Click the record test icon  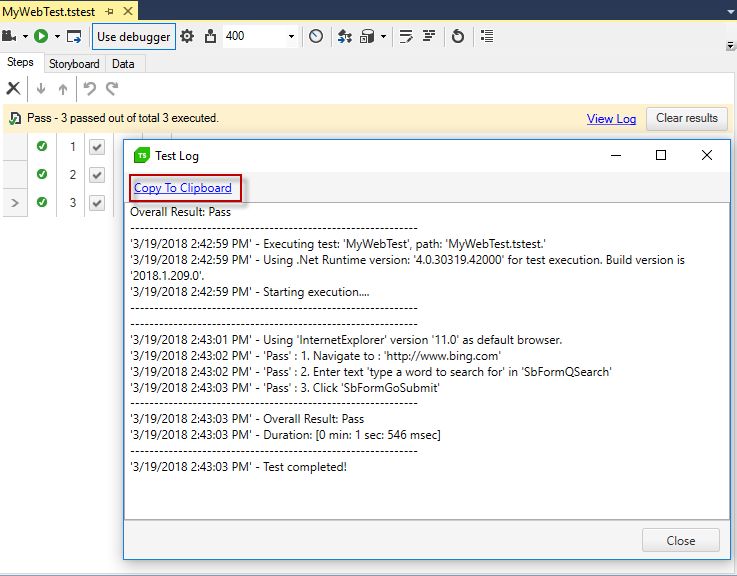tap(9, 36)
